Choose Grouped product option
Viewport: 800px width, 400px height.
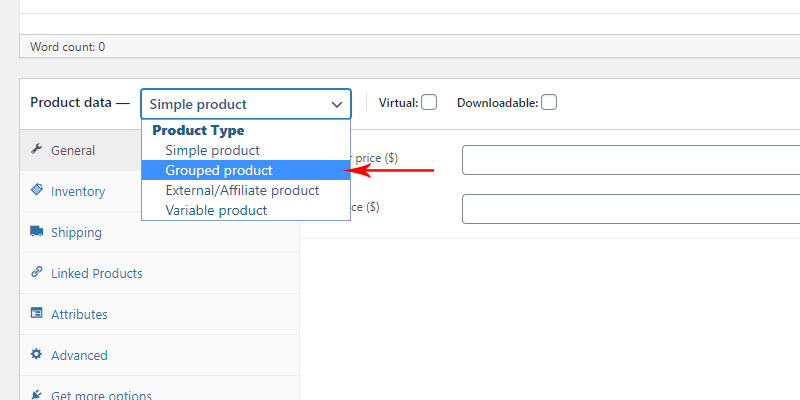[x=246, y=170]
